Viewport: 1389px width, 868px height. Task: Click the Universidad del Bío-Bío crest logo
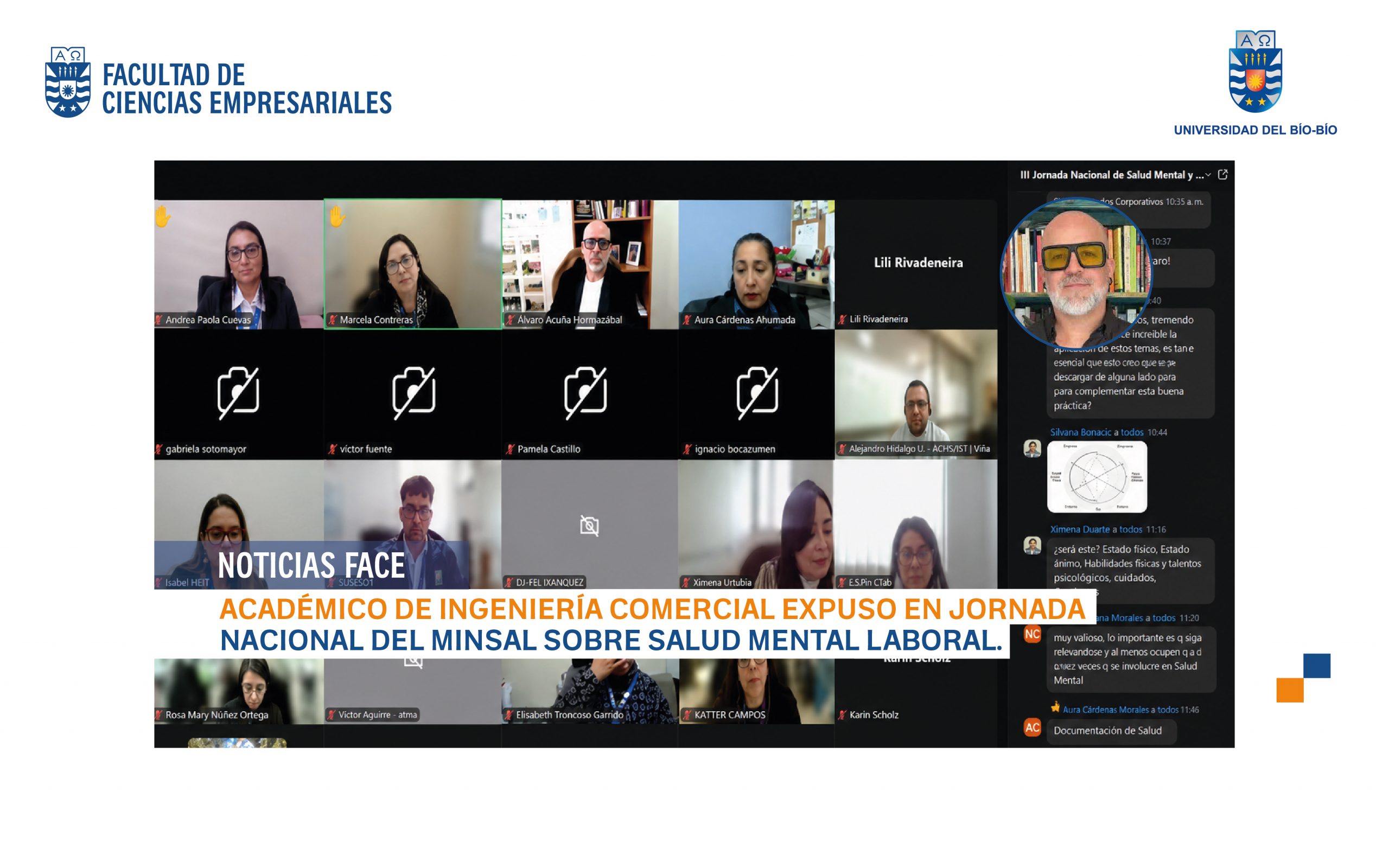pyautogui.click(x=1254, y=71)
